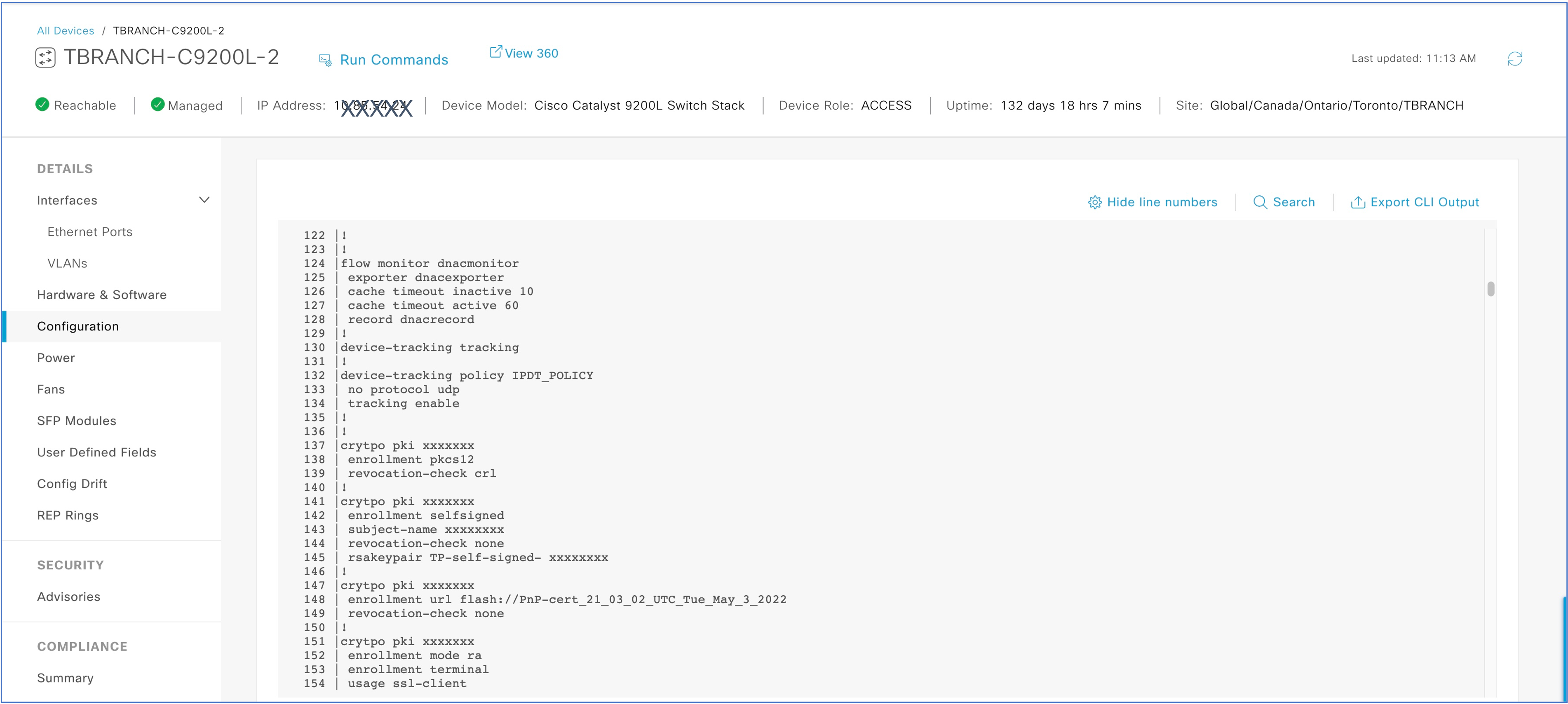
Task: Click the green Reachable status checkmark
Action: point(42,105)
